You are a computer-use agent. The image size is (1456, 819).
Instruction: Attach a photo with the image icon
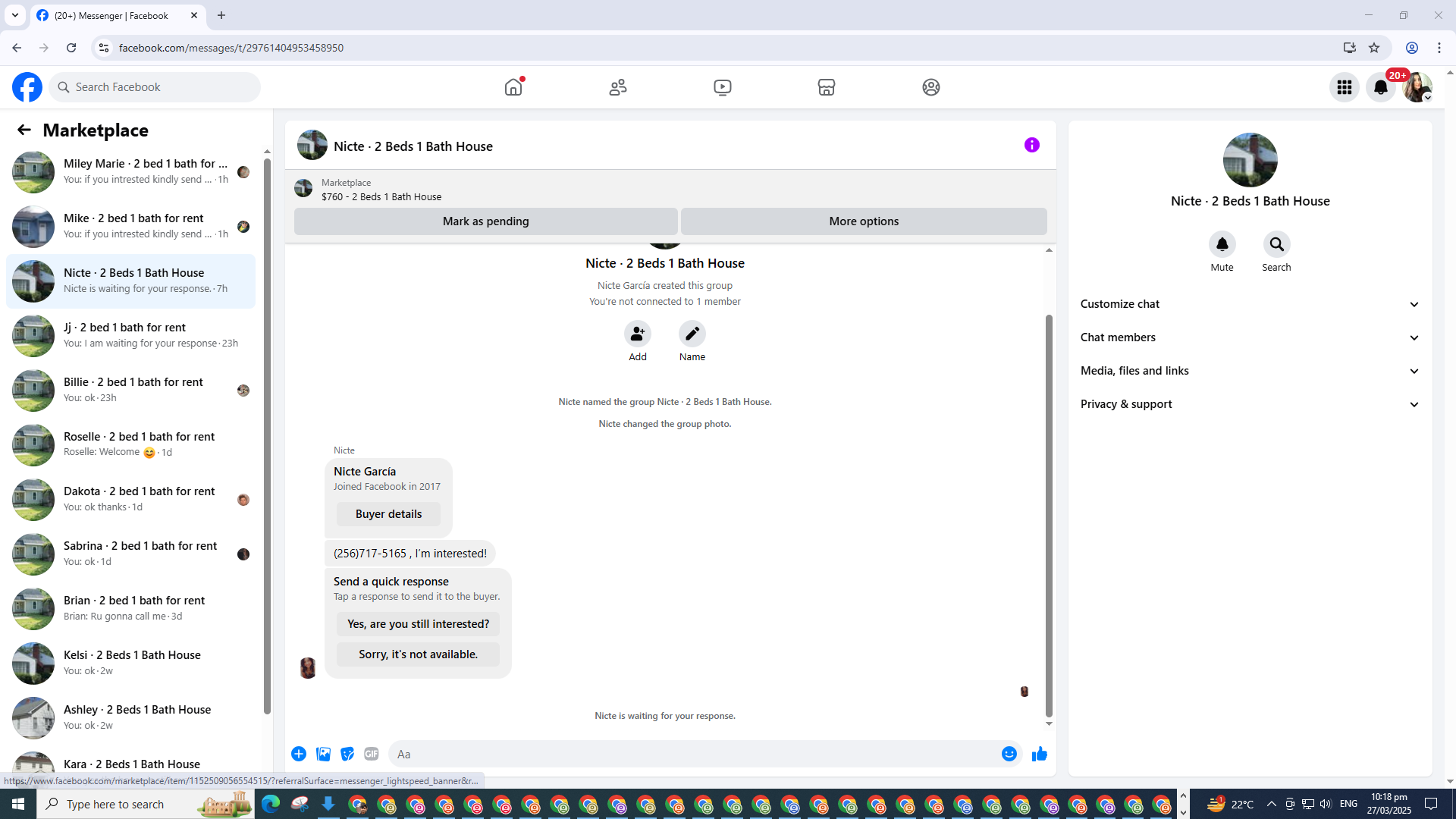(x=323, y=754)
